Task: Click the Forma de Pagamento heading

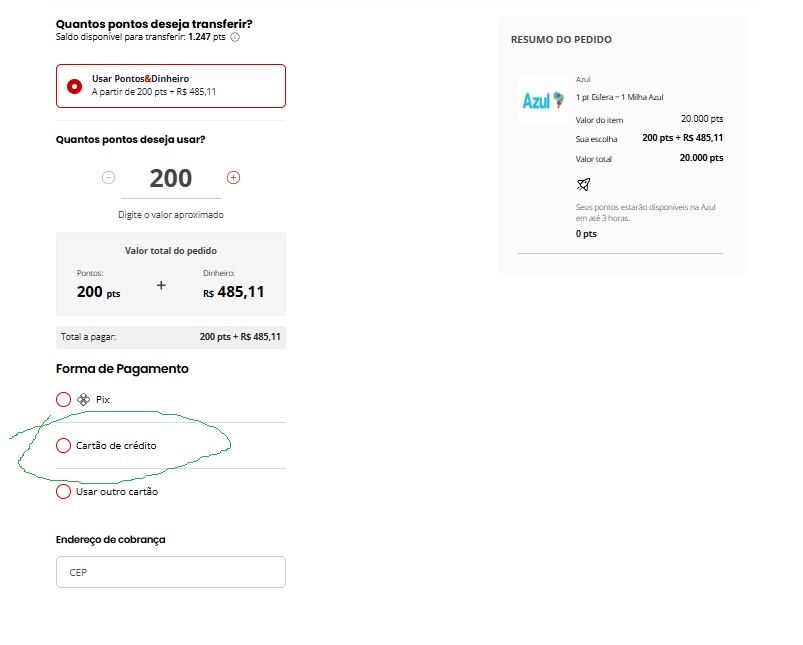Action: pyautogui.click(x=122, y=369)
